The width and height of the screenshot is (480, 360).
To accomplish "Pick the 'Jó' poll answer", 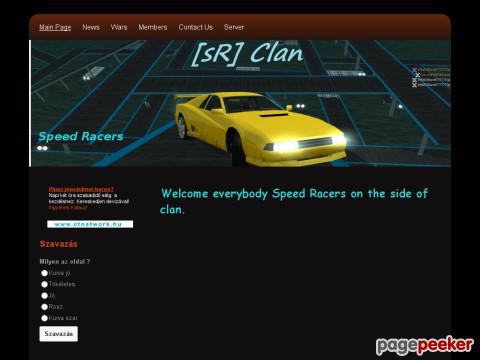I will click(x=44, y=296).
